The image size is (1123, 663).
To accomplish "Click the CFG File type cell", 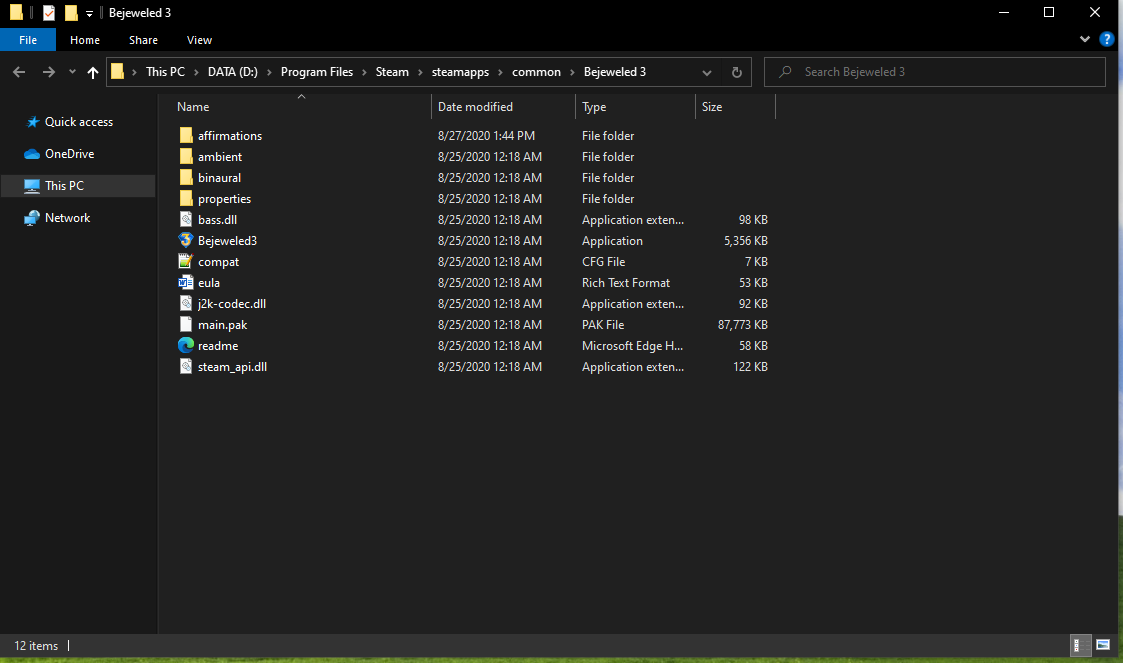I will coord(603,261).
